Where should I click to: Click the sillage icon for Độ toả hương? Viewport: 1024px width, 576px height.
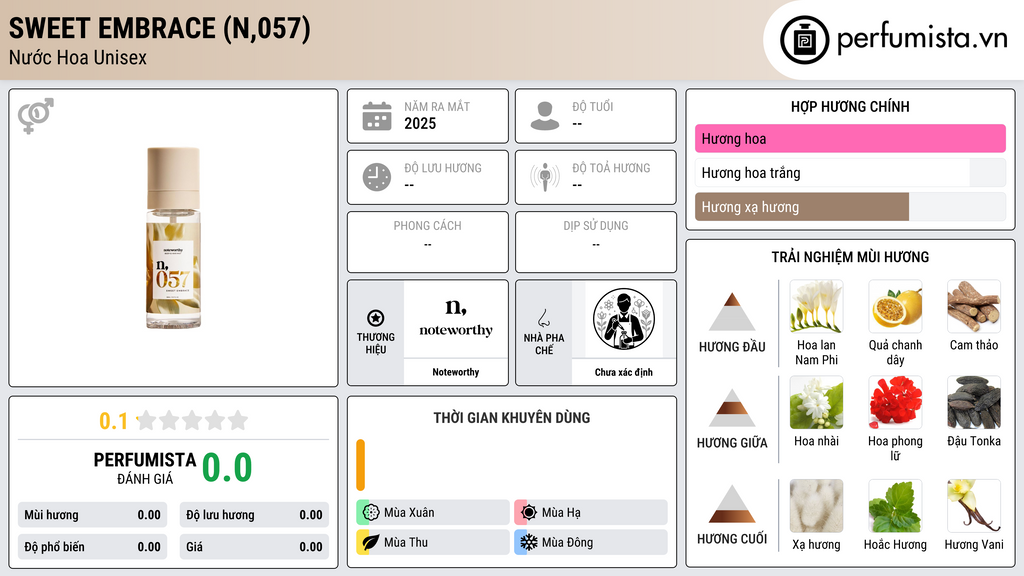(545, 177)
